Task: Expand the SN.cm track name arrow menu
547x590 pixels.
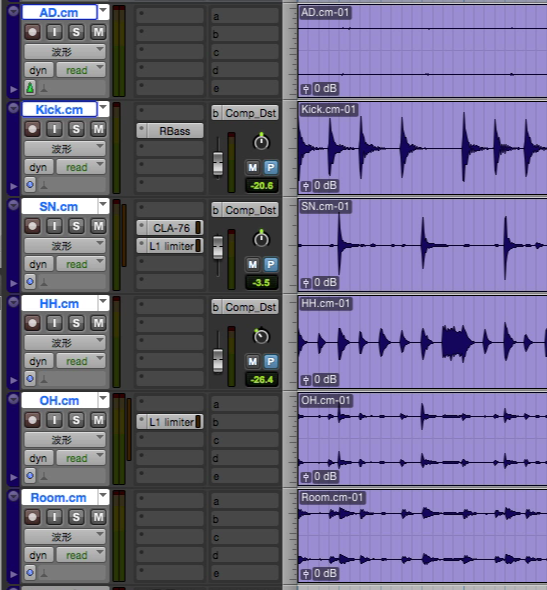Action: pyautogui.click(x=103, y=206)
